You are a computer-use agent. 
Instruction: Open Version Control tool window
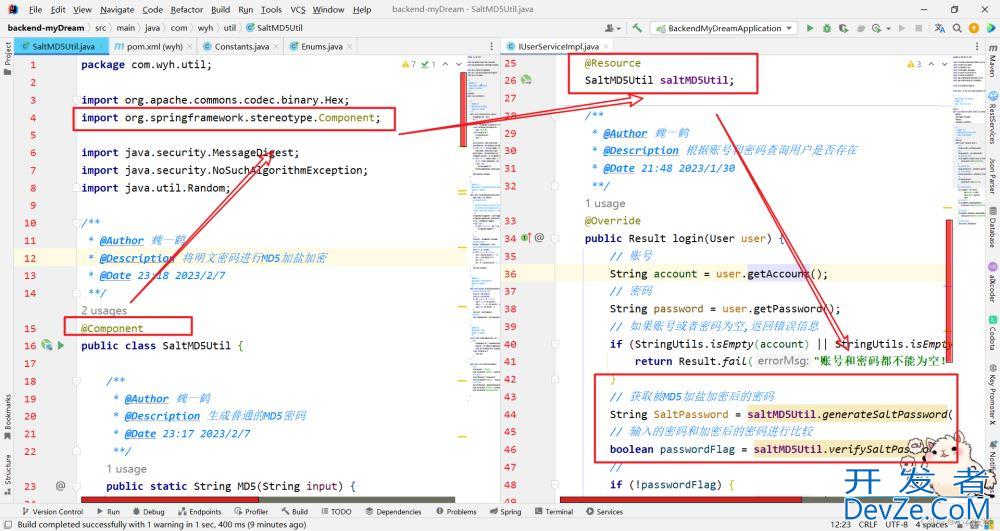click(x=52, y=512)
